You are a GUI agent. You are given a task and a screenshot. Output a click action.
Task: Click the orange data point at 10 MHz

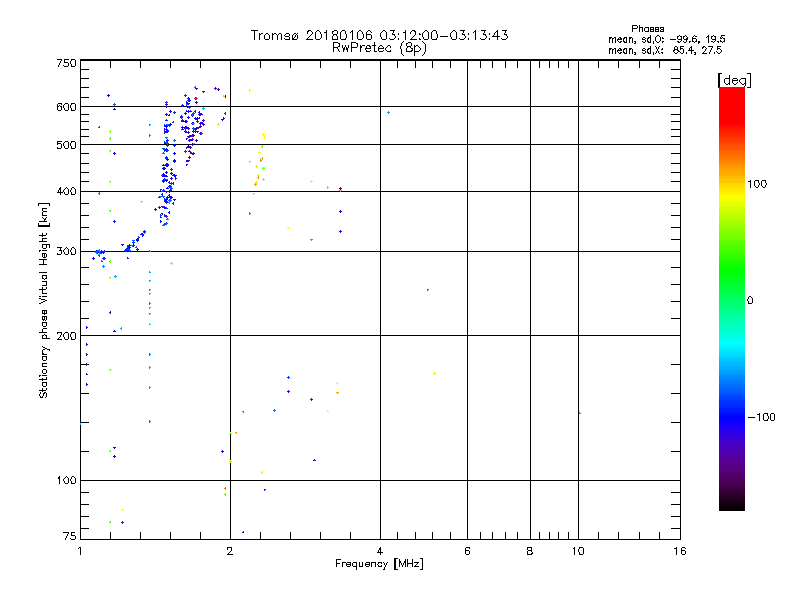point(580,413)
